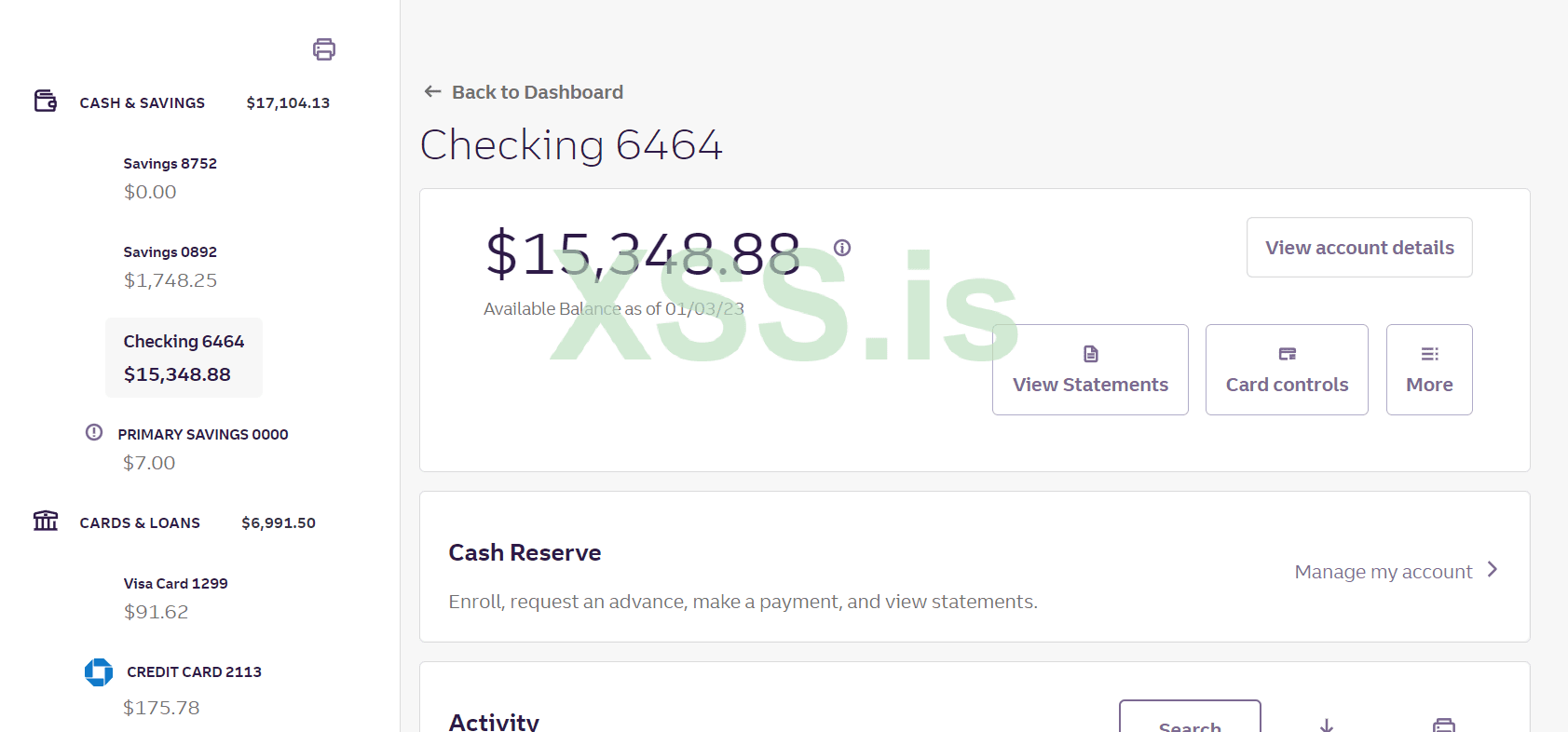Open the More options menu
Screen dimensions: 1568x732
tap(1429, 370)
